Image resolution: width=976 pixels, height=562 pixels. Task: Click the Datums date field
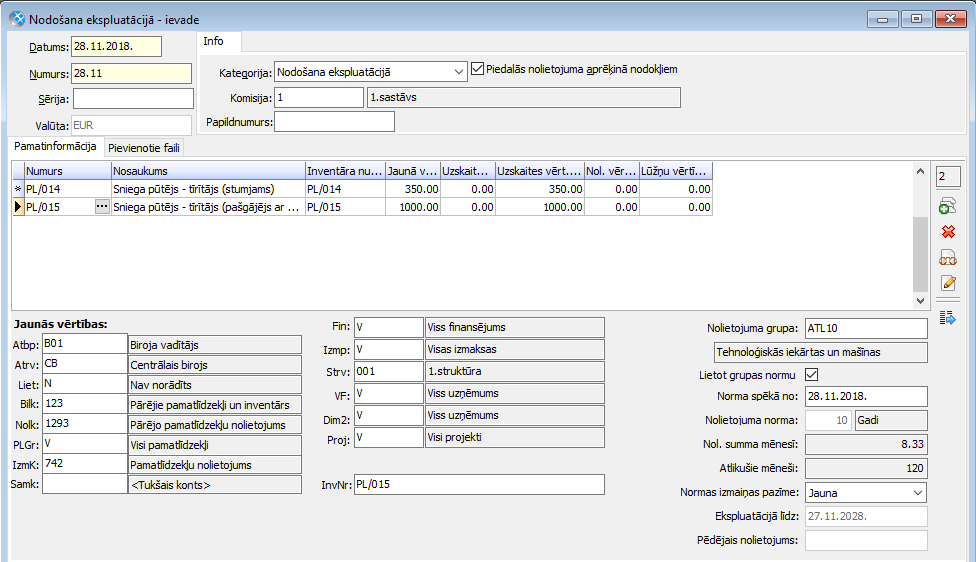[116, 47]
